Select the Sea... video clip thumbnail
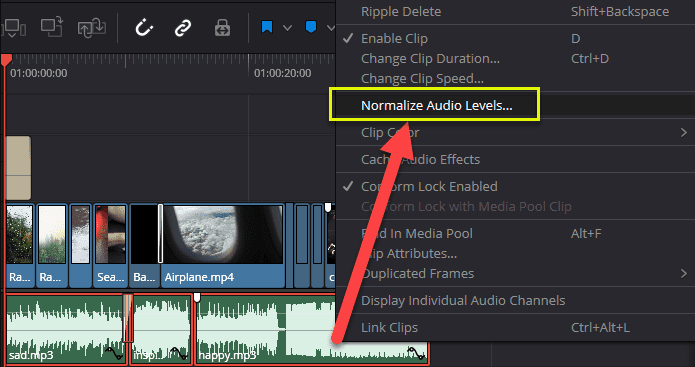Viewport: 695px width, 367px height. [110, 245]
